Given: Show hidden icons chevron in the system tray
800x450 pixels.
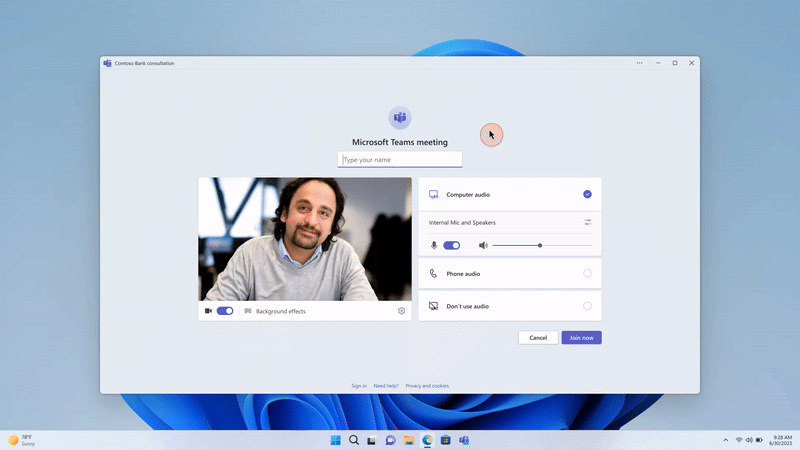Looking at the screenshot, I should coord(726,440).
